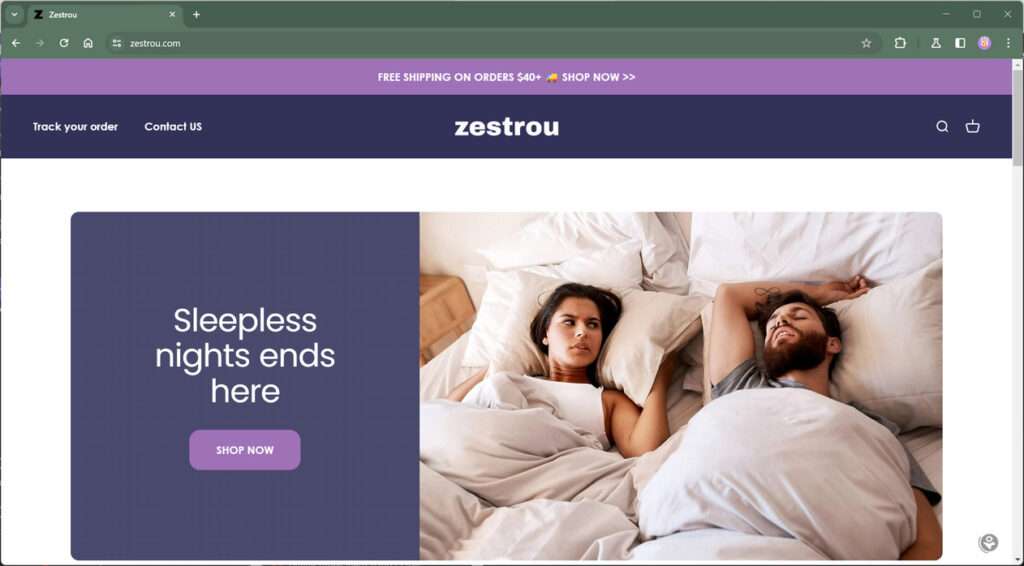1024x566 pixels.
Task: Reload the page with the refresh icon
Action: [x=64, y=43]
